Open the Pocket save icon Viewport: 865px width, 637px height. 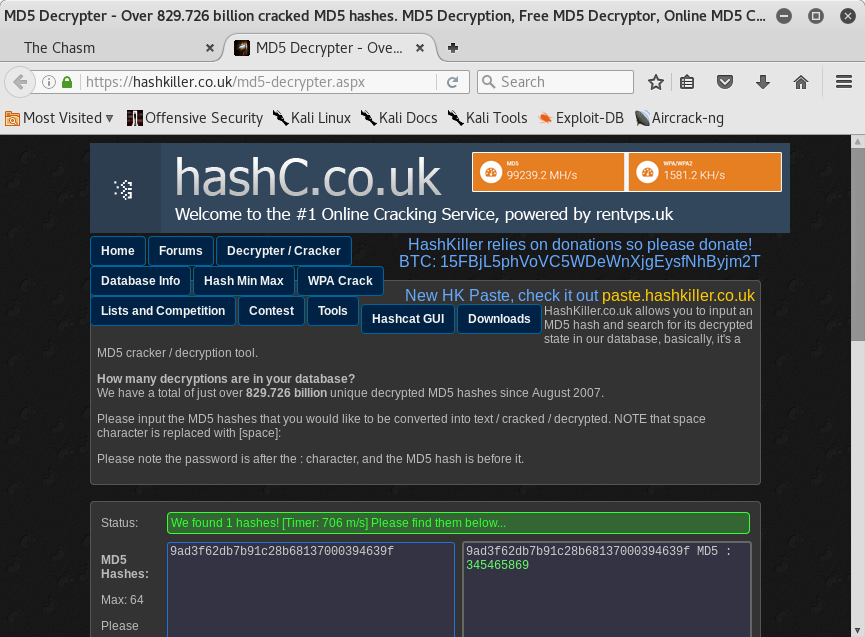pyautogui.click(x=727, y=82)
